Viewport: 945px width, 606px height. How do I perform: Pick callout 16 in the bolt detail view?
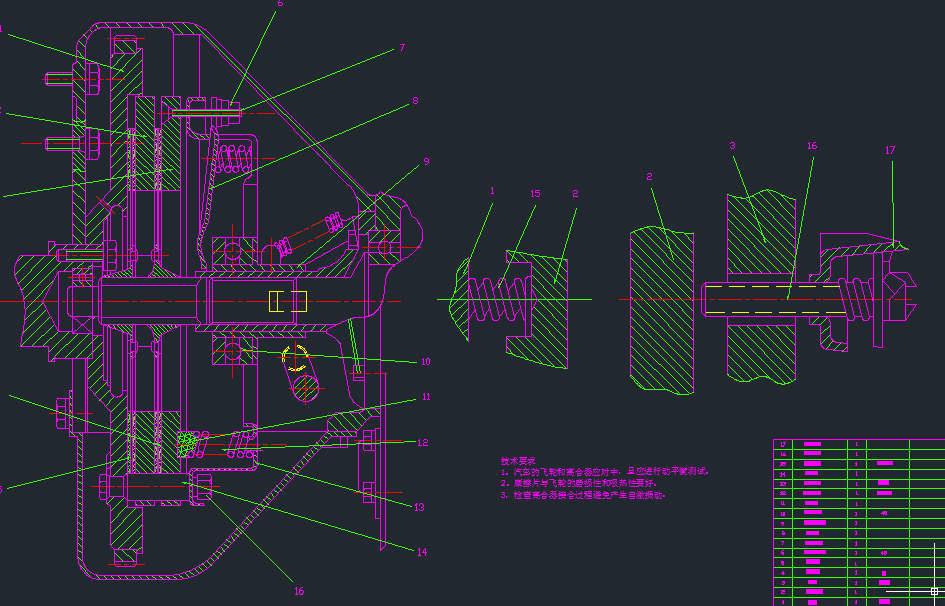tap(812, 146)
